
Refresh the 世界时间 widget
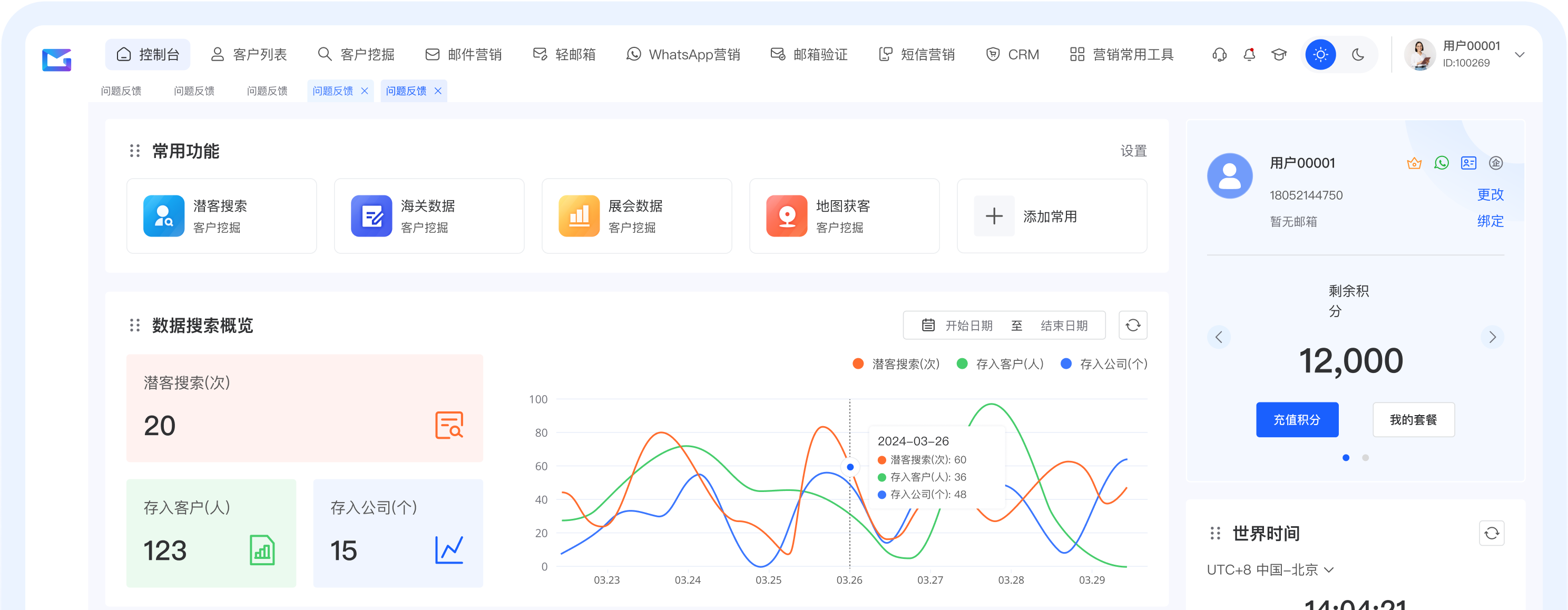[x=1491, y=533]
